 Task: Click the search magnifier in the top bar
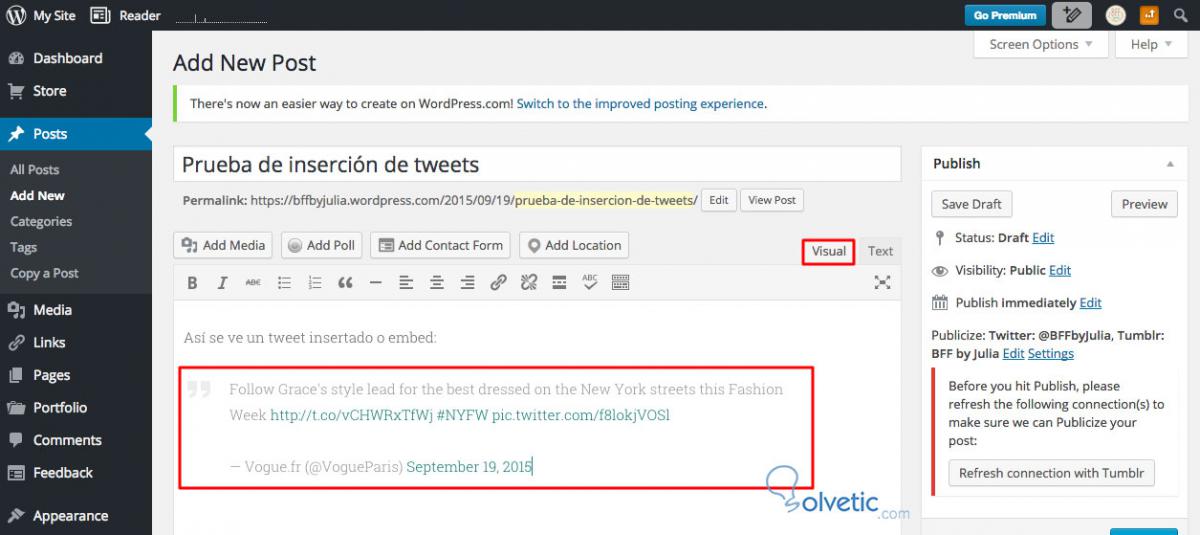pyautogui.click(x=1181, y=15)
